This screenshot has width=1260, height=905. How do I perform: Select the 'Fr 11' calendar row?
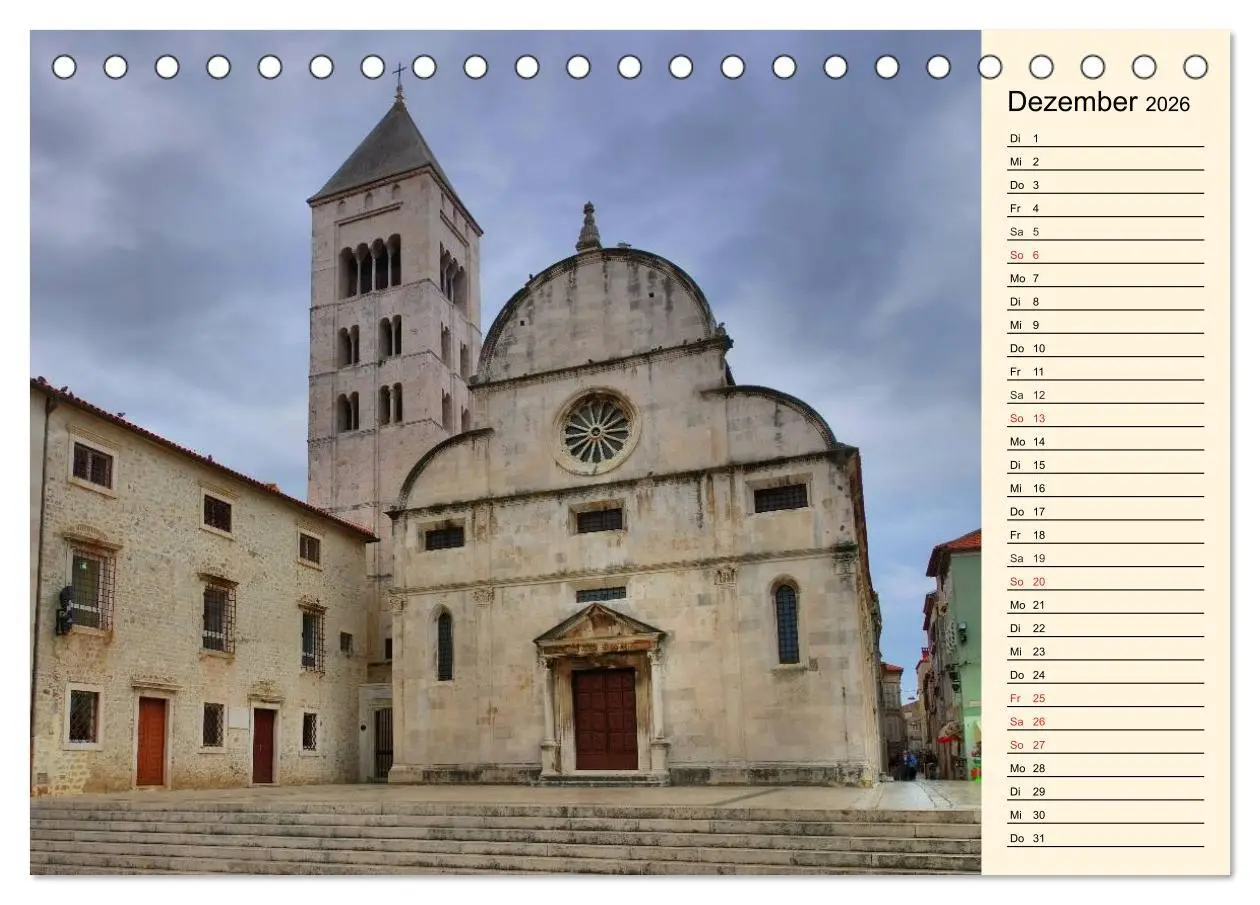click(1105, 371)
